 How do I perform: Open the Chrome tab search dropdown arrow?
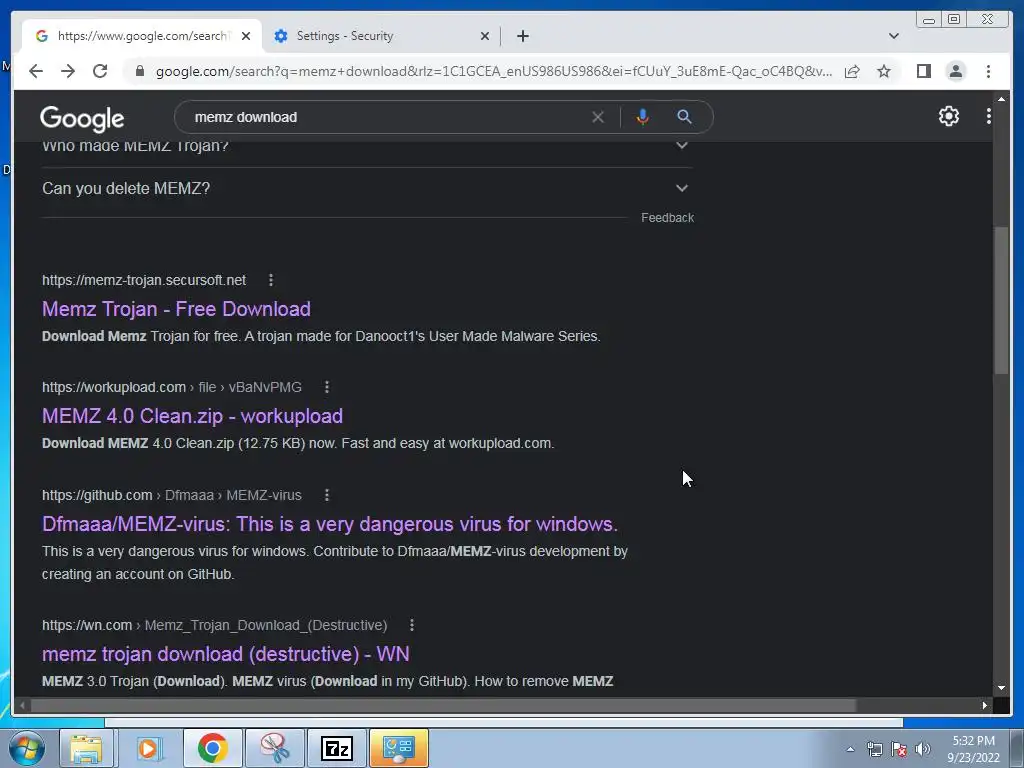point(893,36)
